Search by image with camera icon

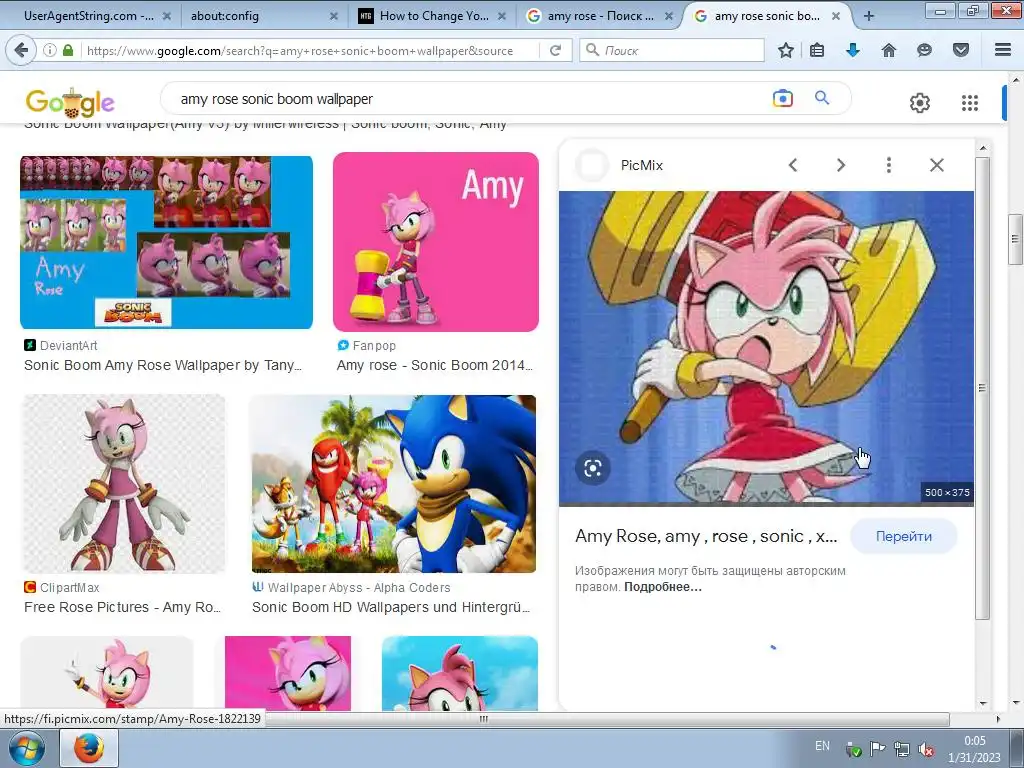782,99
